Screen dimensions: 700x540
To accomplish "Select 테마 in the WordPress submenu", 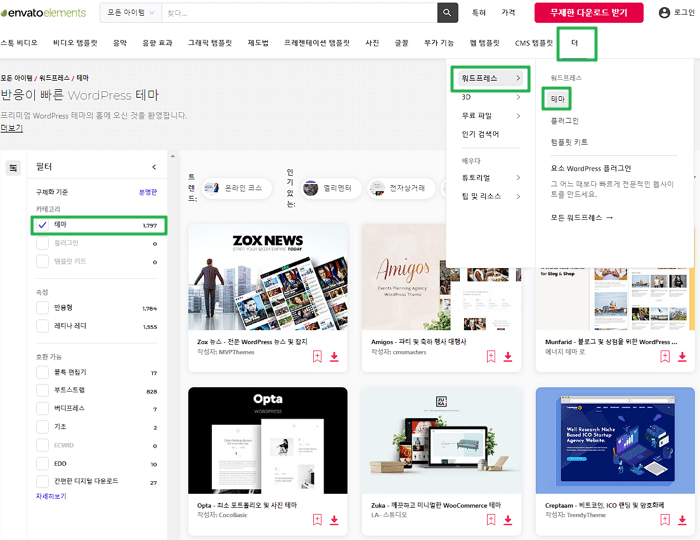I will [558, 99].
